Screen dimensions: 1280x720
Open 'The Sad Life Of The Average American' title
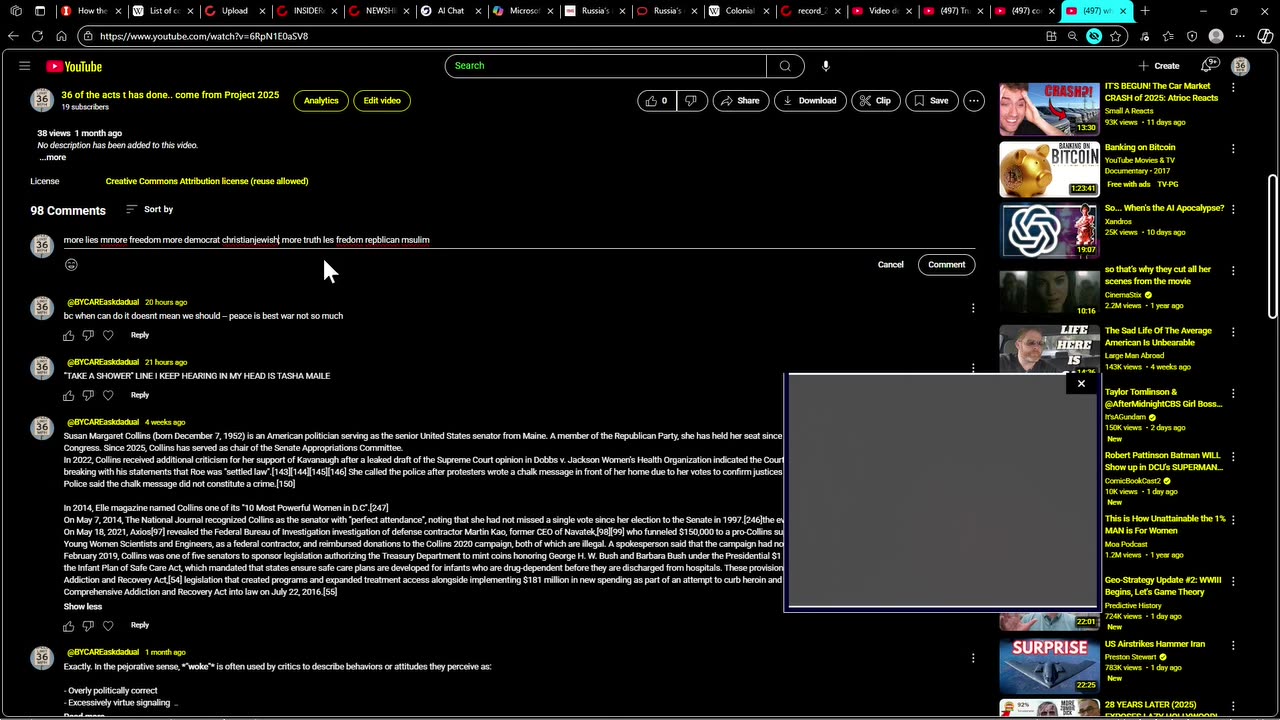[x=1157, y=337]
